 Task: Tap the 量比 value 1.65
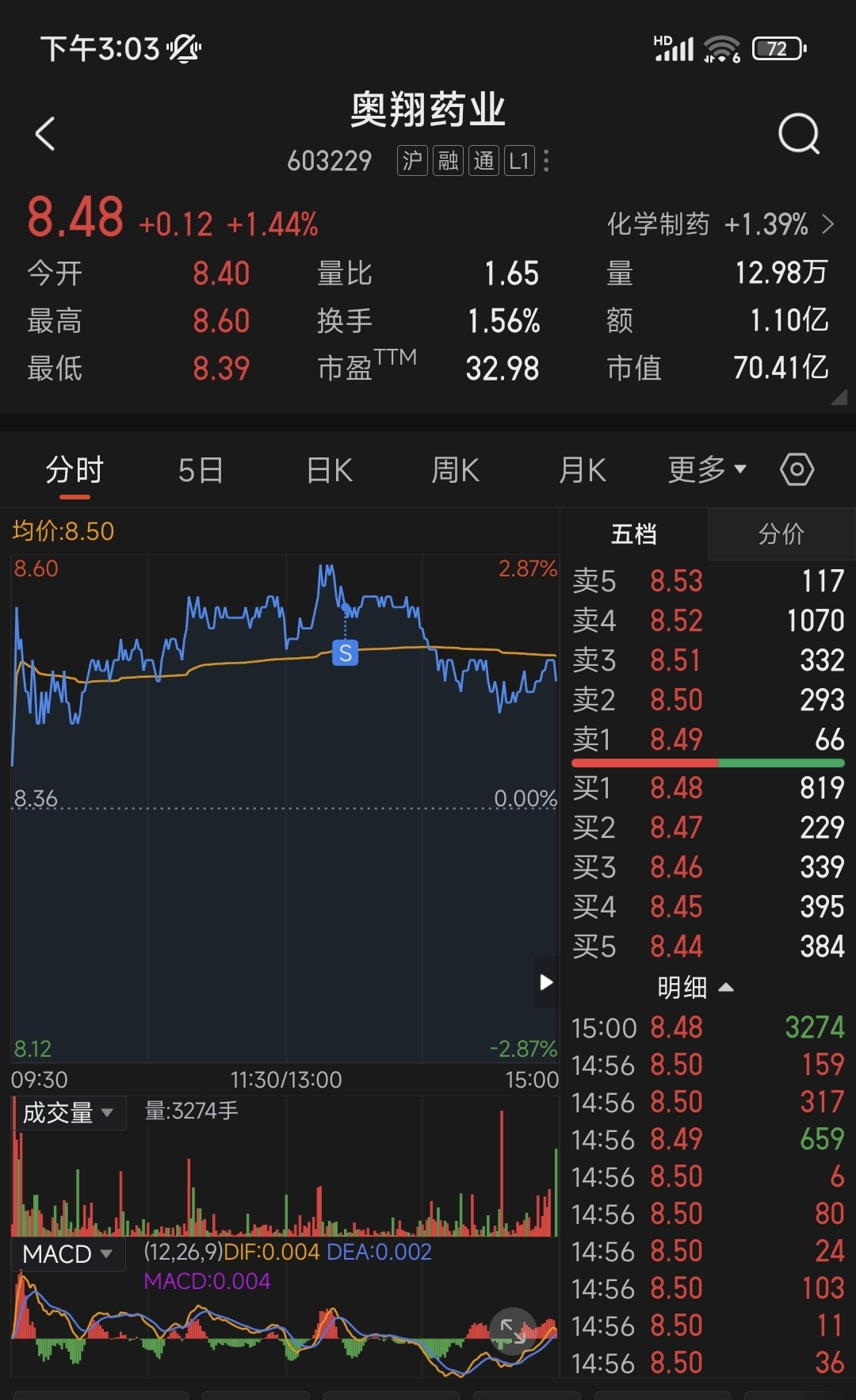[512, 273]
